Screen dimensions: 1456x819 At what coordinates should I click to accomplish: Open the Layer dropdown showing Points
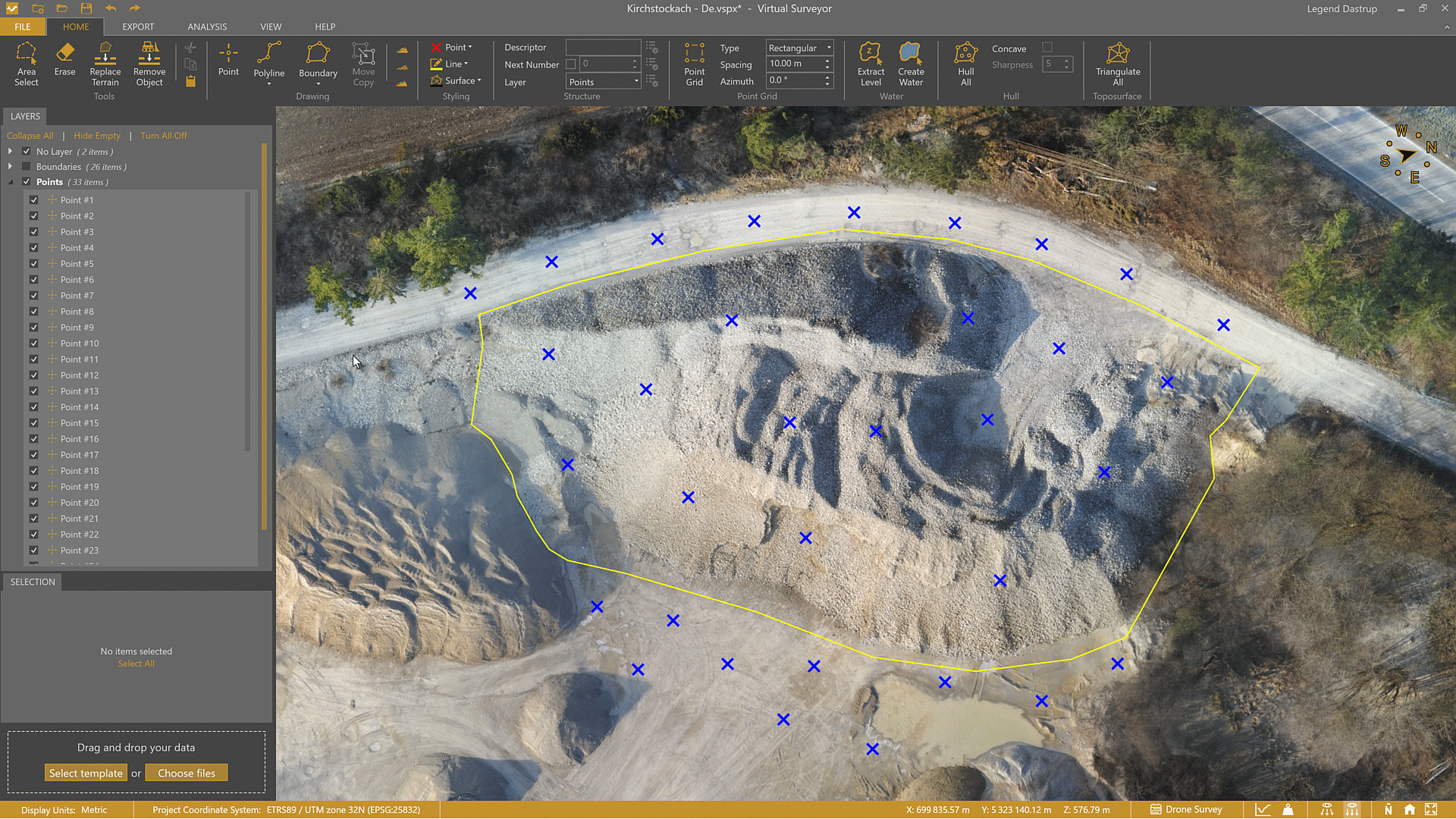[x=604, y=82]
